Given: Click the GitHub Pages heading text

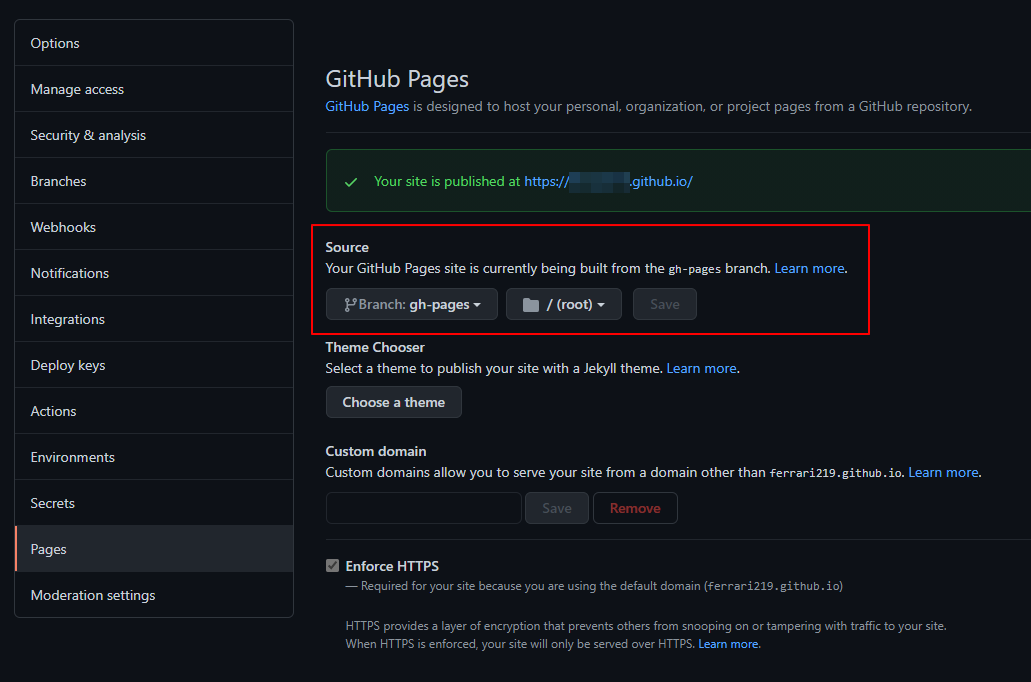Looking at the screenshot, I should pyautogui.click(x=397, y=79).
